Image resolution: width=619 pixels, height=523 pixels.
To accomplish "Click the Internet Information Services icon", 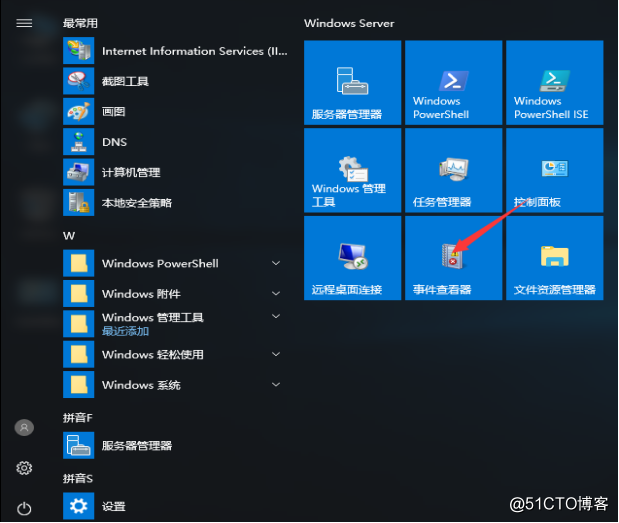I will click(x=79, y=51).
